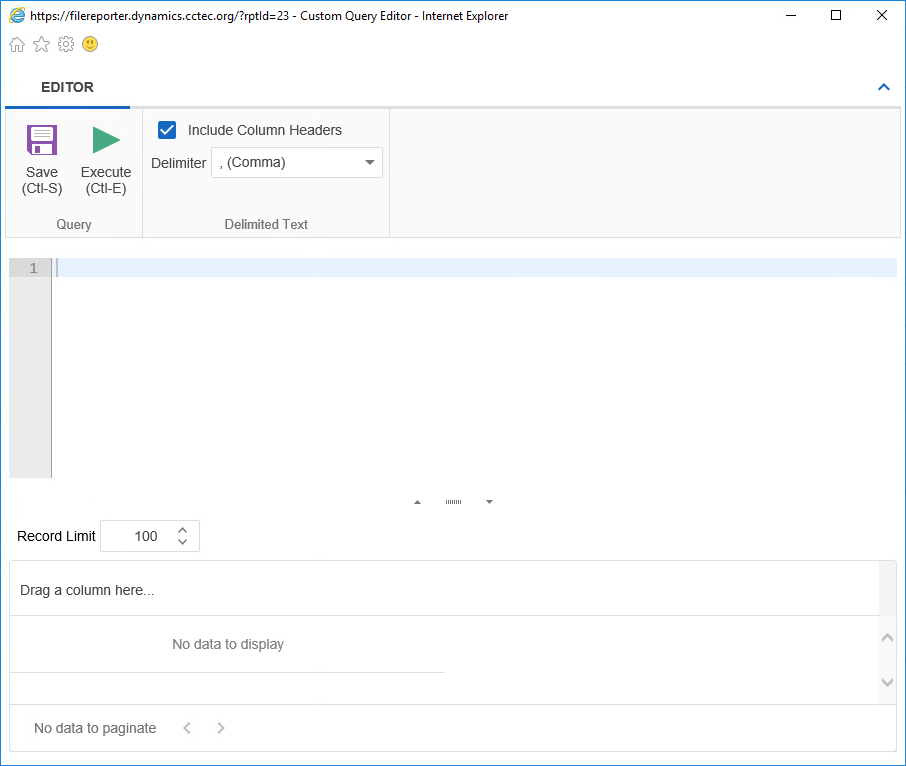
Task: Click the splitter up arrow to collapse editor
Action: pyautogui.click(x=417, y=502)
